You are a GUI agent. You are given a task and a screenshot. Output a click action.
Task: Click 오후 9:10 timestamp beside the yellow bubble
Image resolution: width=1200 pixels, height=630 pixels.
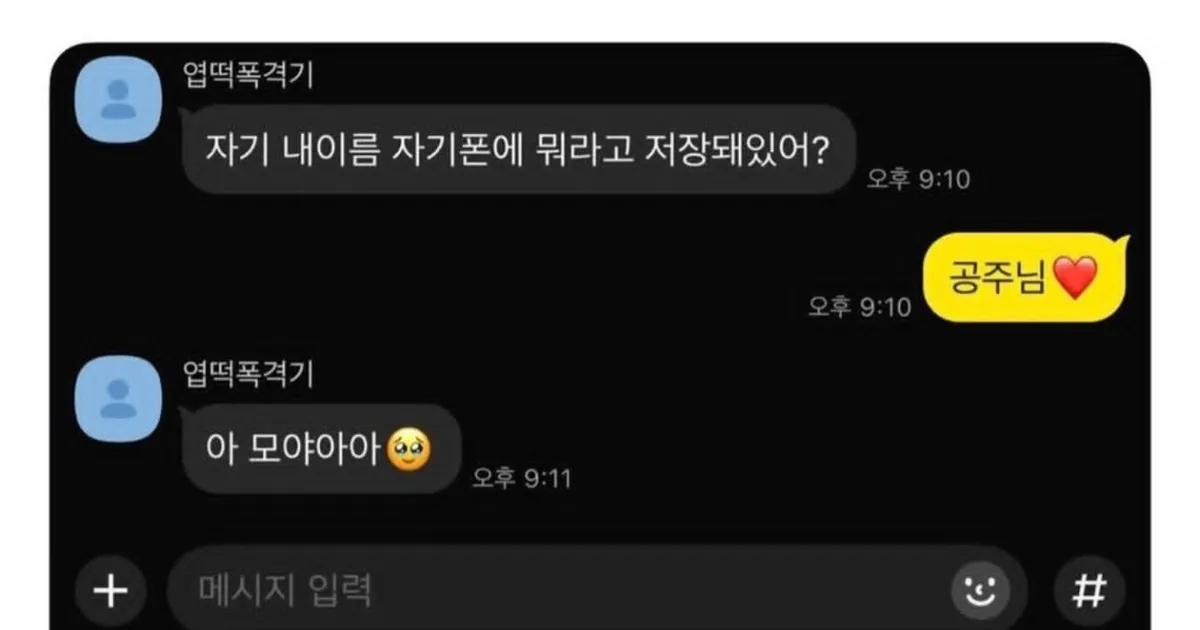tap(860, 307)
